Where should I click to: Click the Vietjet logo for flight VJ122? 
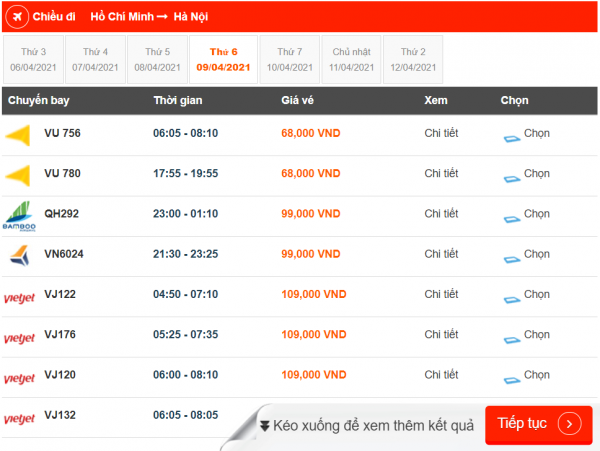click(x=19, y=297)
